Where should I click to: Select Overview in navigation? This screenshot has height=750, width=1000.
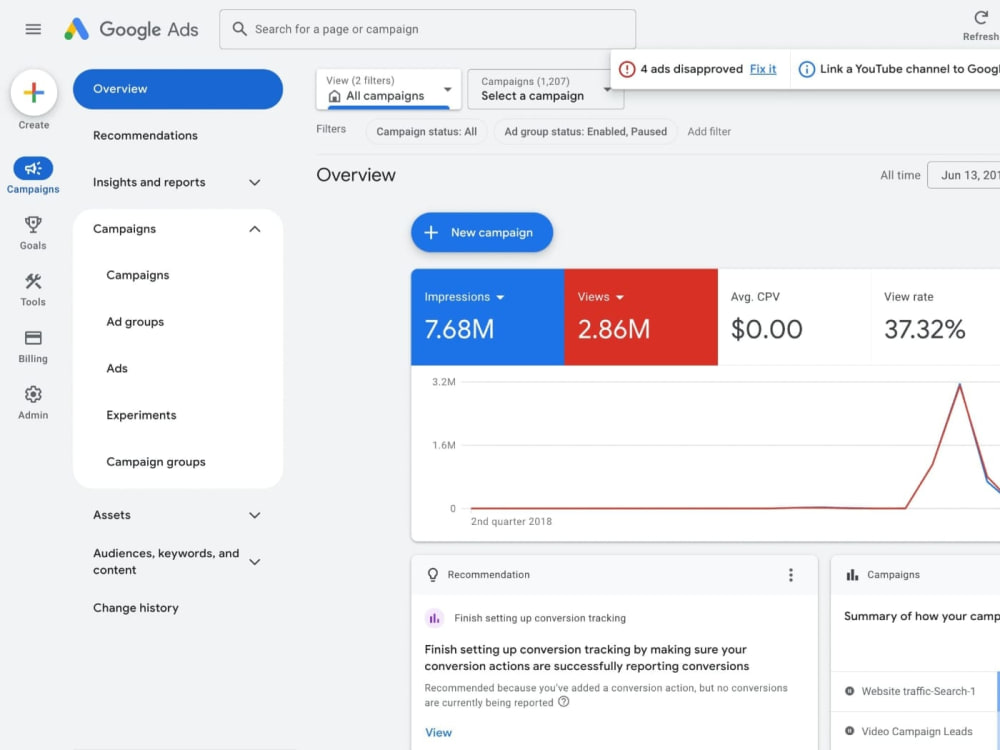coord(178,89)
